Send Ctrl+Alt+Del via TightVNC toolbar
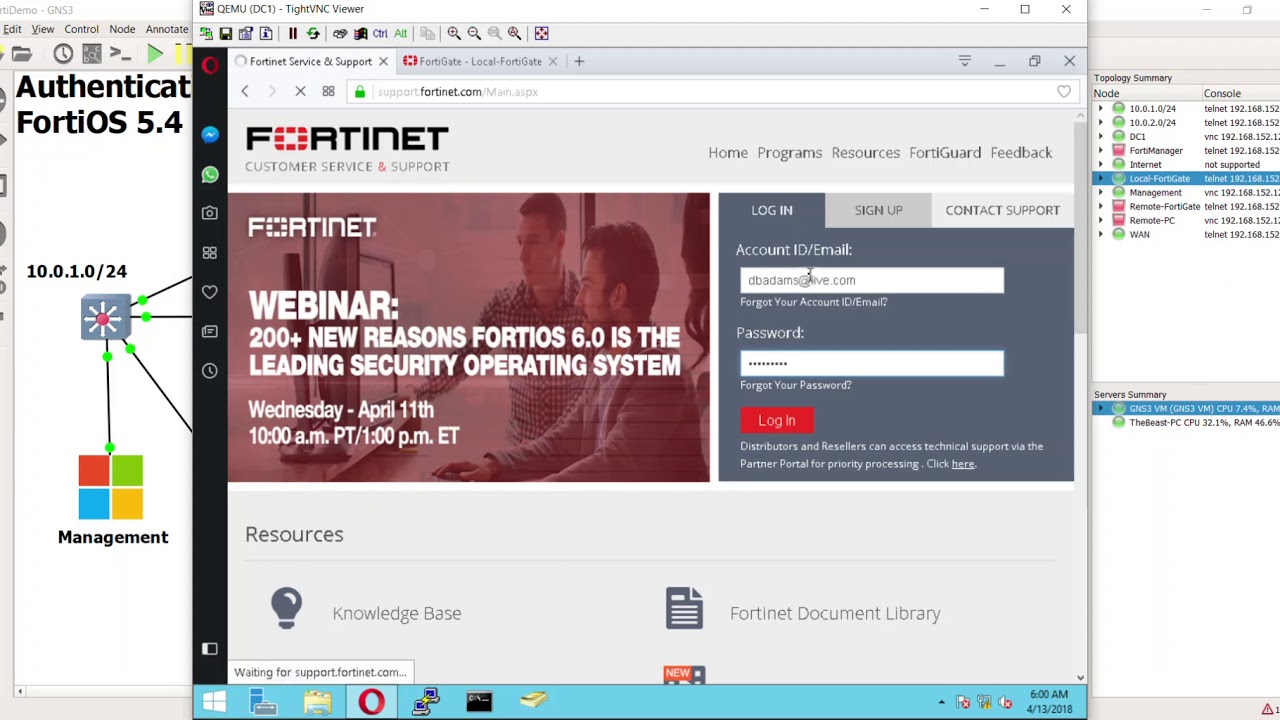 340,33
